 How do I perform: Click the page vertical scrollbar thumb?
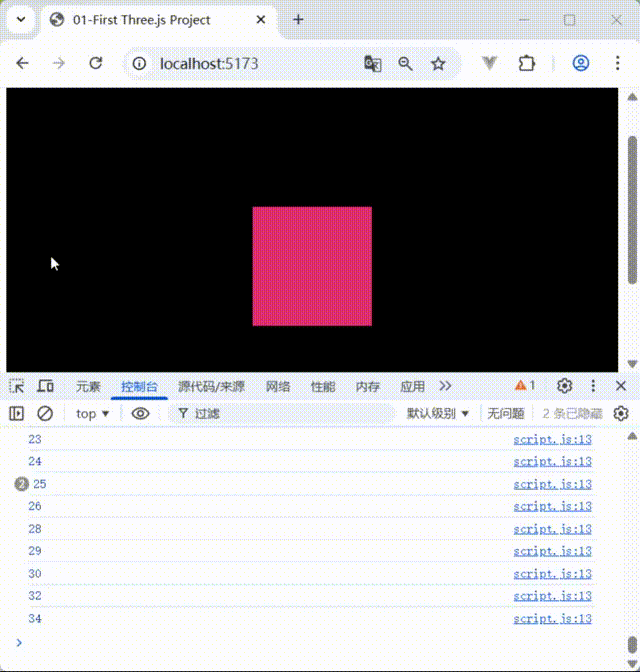[632, 210]
